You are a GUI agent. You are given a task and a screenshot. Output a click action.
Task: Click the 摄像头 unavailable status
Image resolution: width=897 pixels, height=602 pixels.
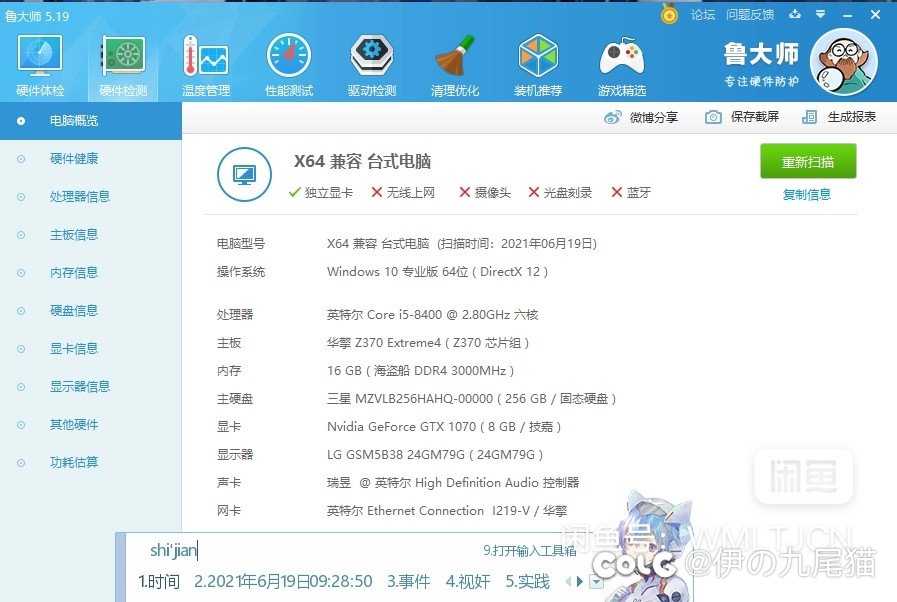485,192
